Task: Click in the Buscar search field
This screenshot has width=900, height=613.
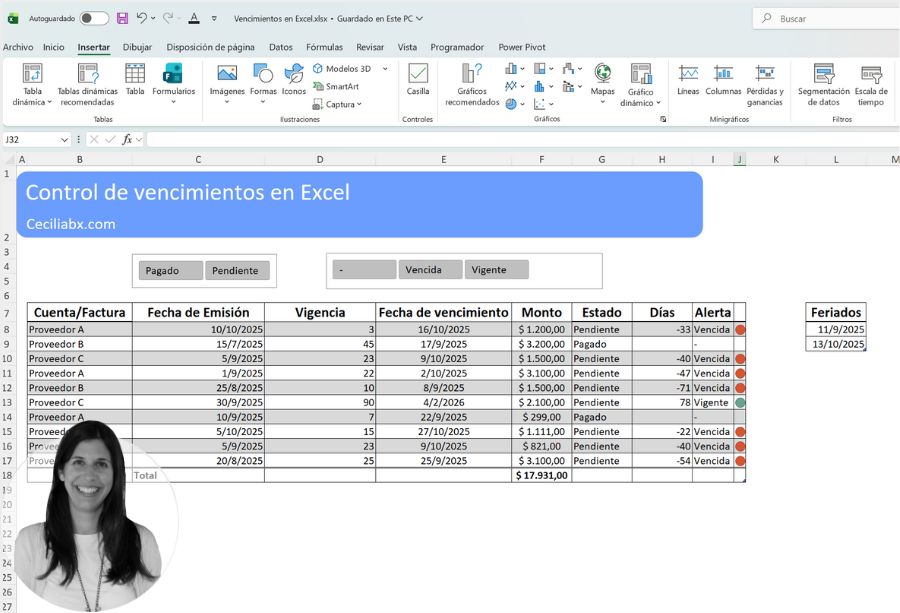Action: pyautogui.click(x=830, y=18)
